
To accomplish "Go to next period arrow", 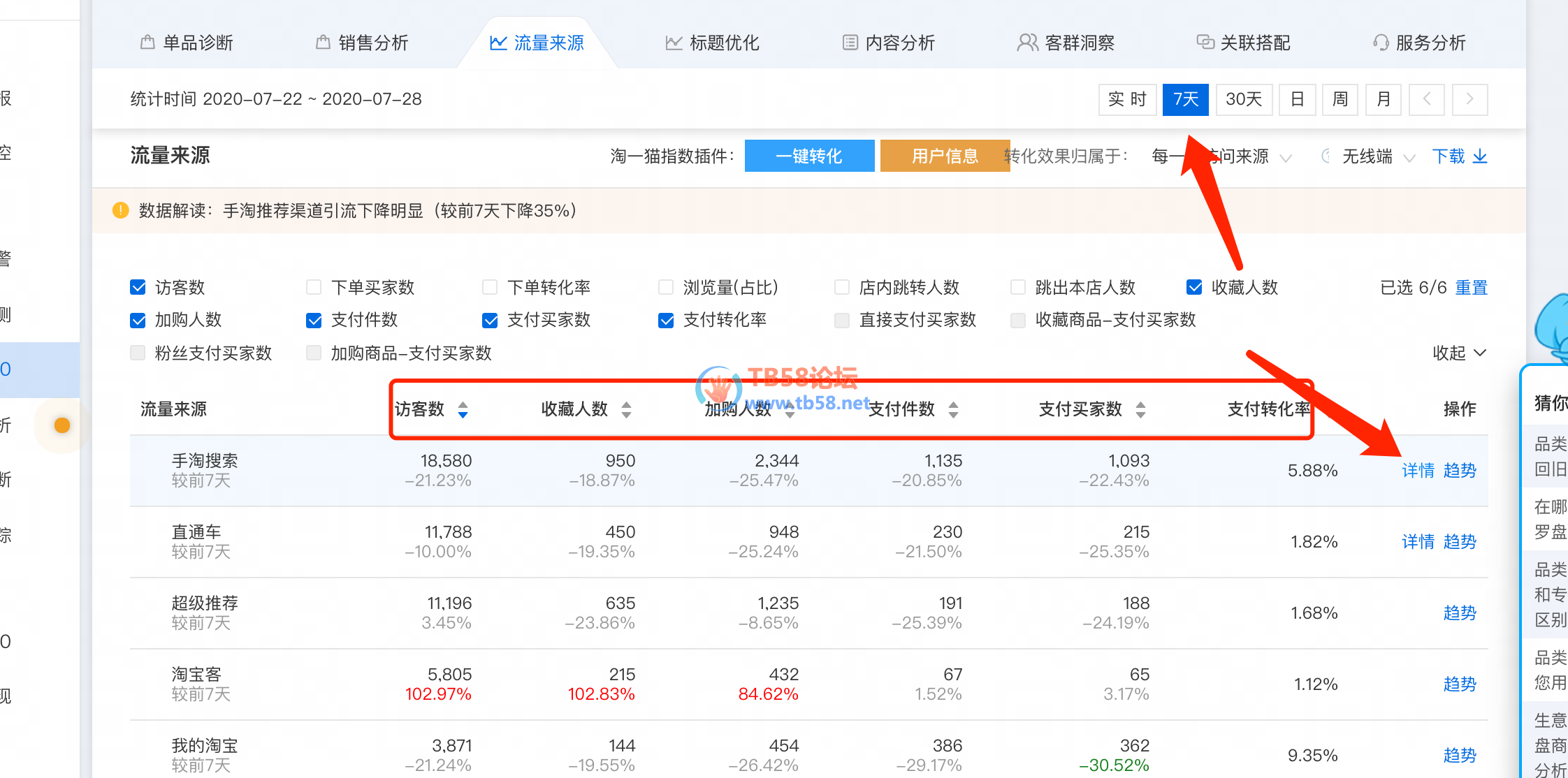I will (x=1469, y=99).
